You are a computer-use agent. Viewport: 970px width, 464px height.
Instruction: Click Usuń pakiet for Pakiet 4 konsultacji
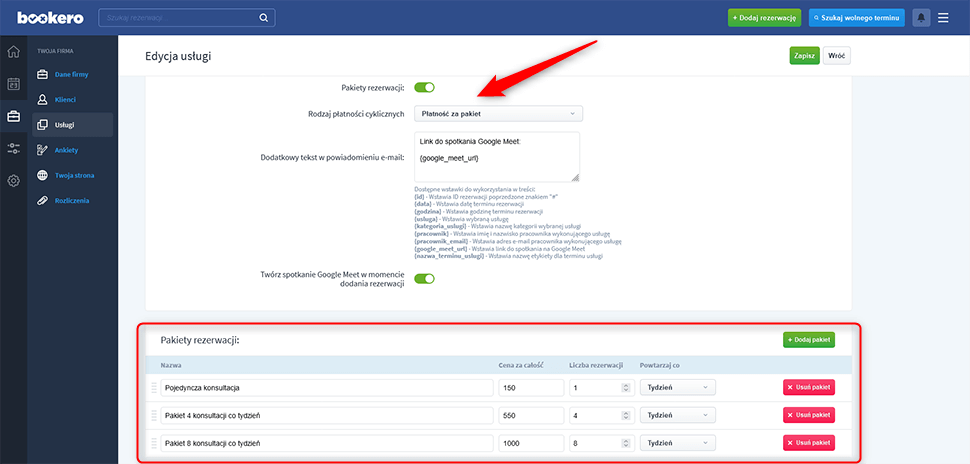coord(809,415)
